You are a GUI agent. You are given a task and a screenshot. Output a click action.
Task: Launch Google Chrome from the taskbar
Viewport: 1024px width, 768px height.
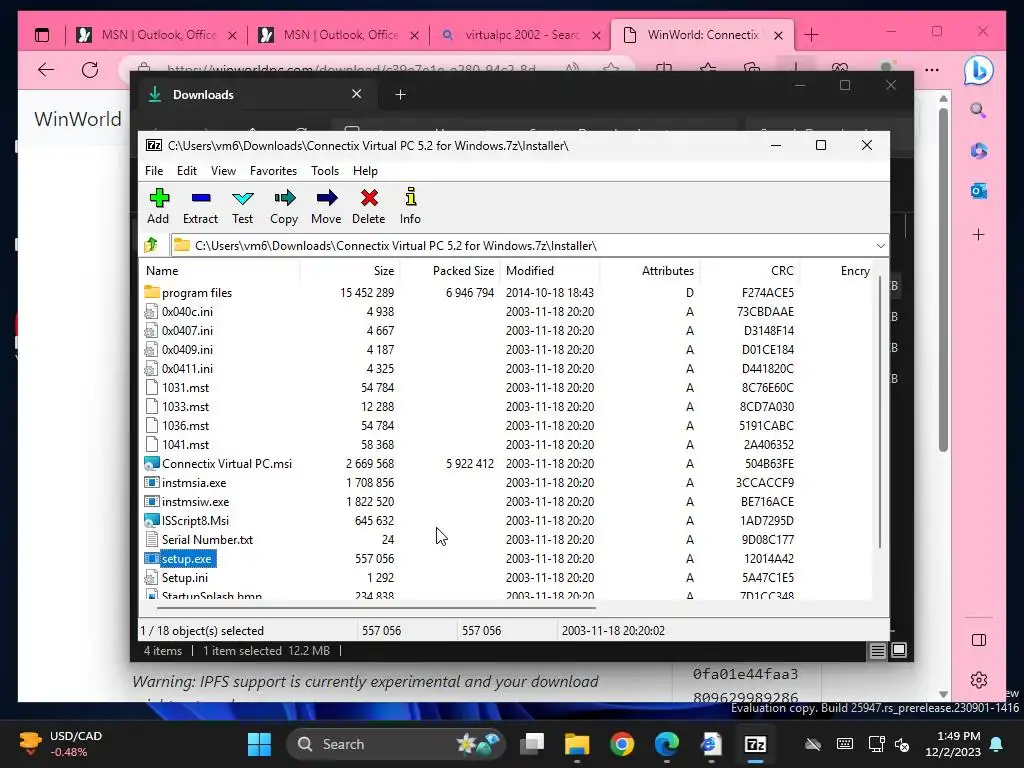tap(622, 744)
